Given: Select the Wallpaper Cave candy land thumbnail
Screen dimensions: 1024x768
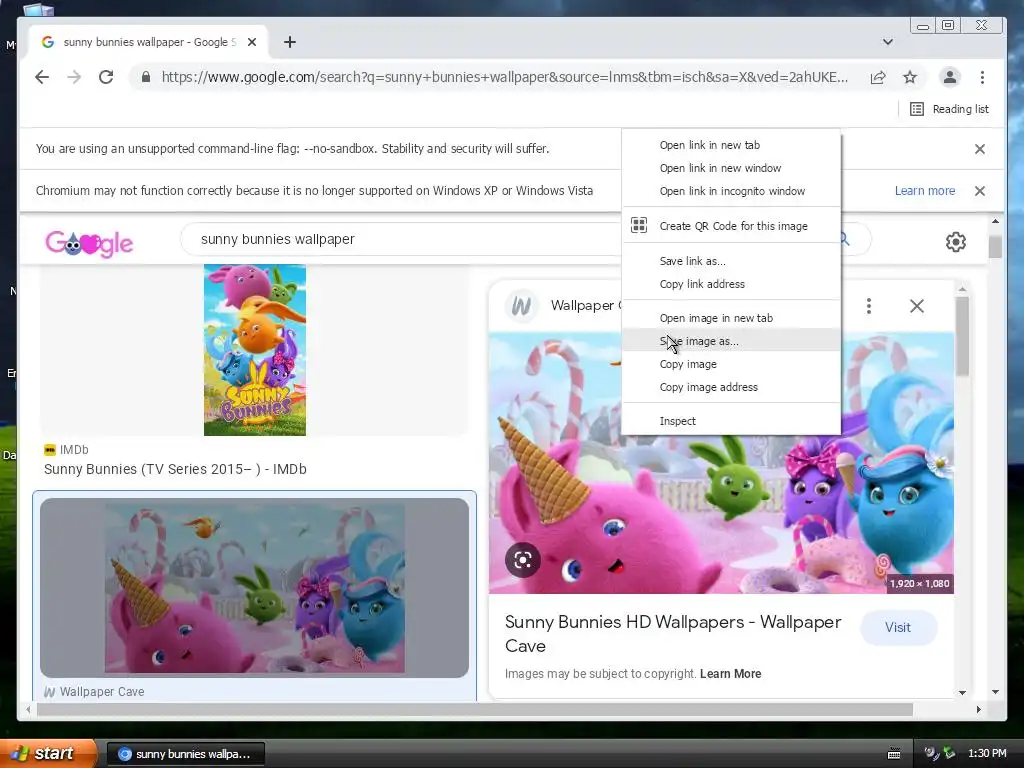Looking at the screenshot, I should (255, 588).
